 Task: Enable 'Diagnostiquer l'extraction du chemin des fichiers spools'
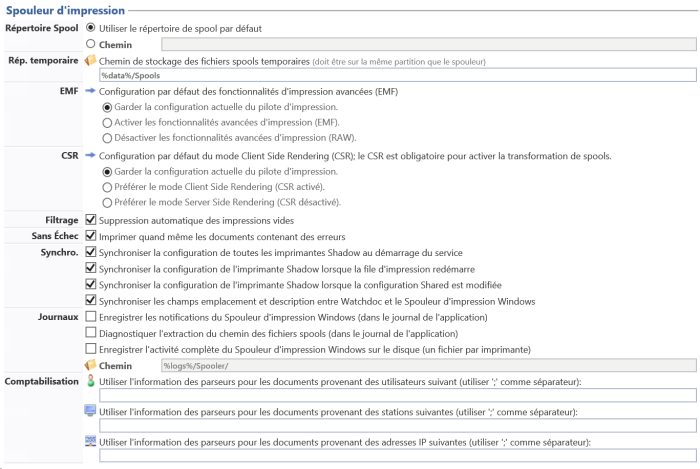(x=92, y=333)
